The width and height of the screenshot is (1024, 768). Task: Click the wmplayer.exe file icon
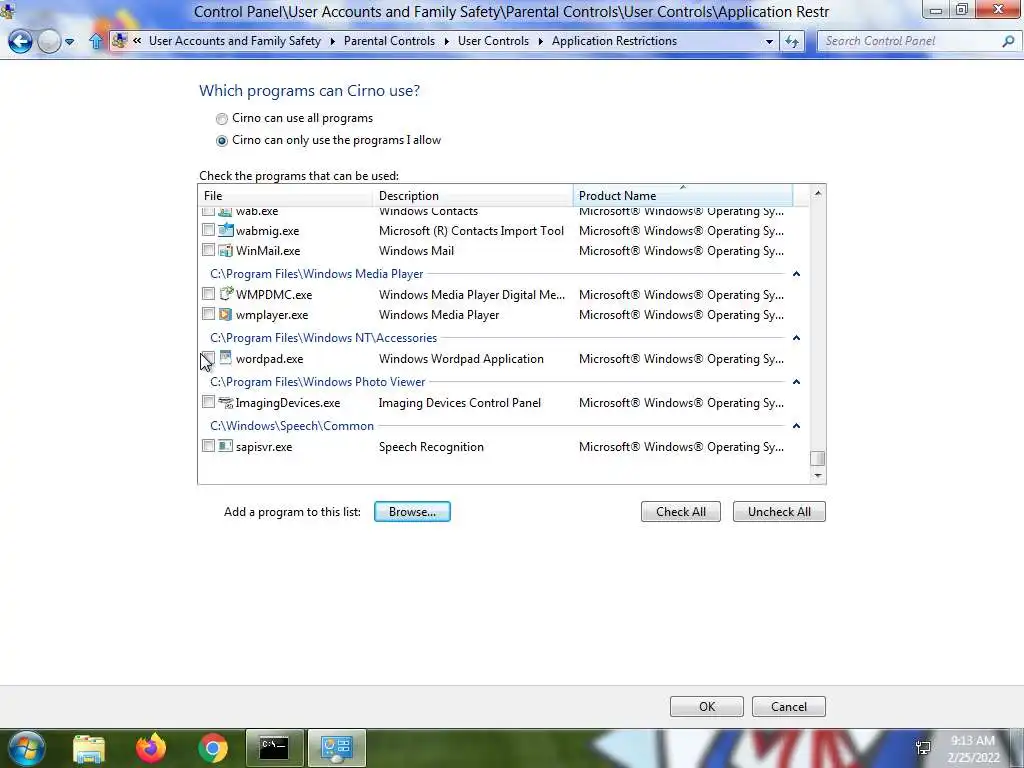[x=225, y=314]
